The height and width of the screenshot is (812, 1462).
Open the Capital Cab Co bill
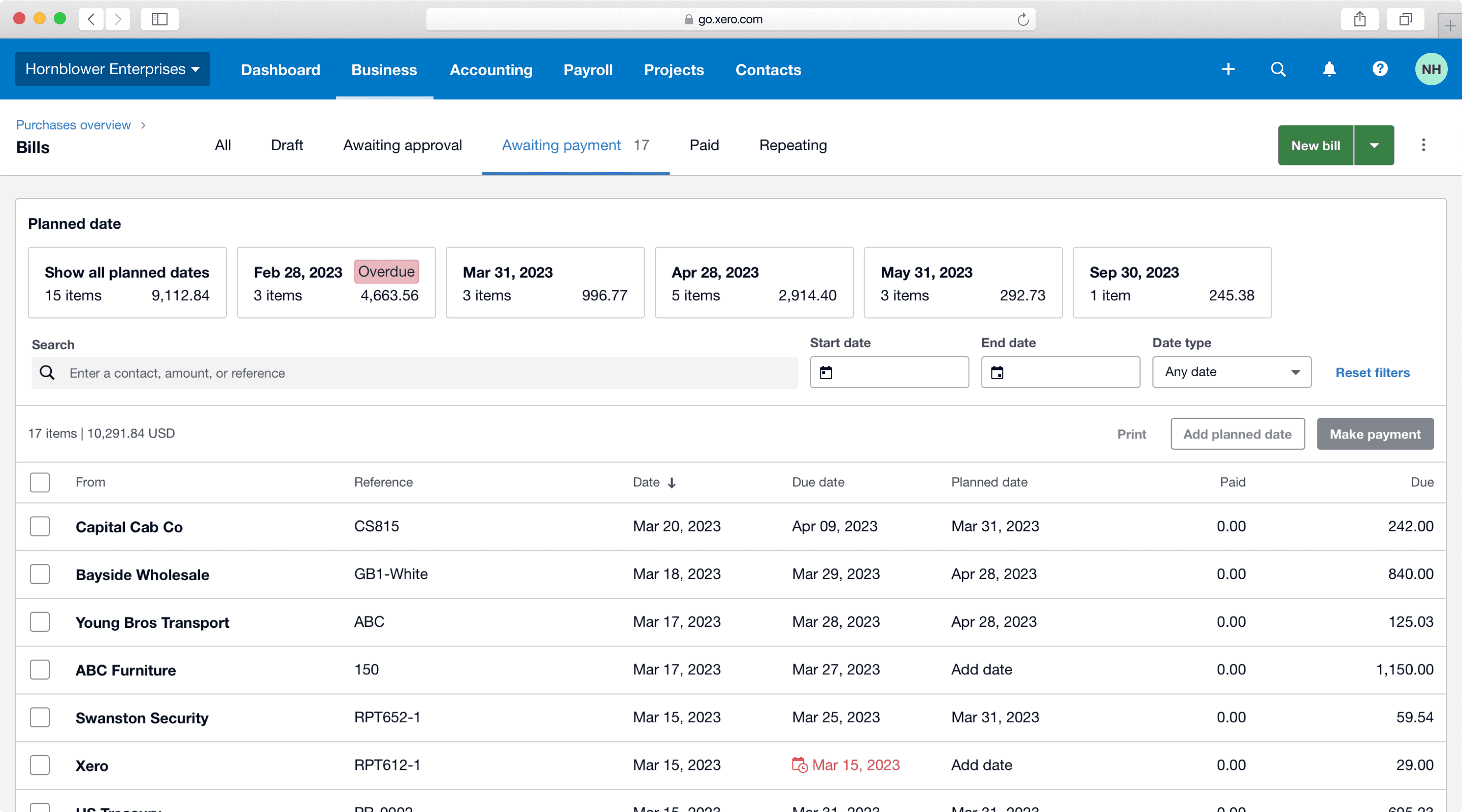click(x=129, y=527)
